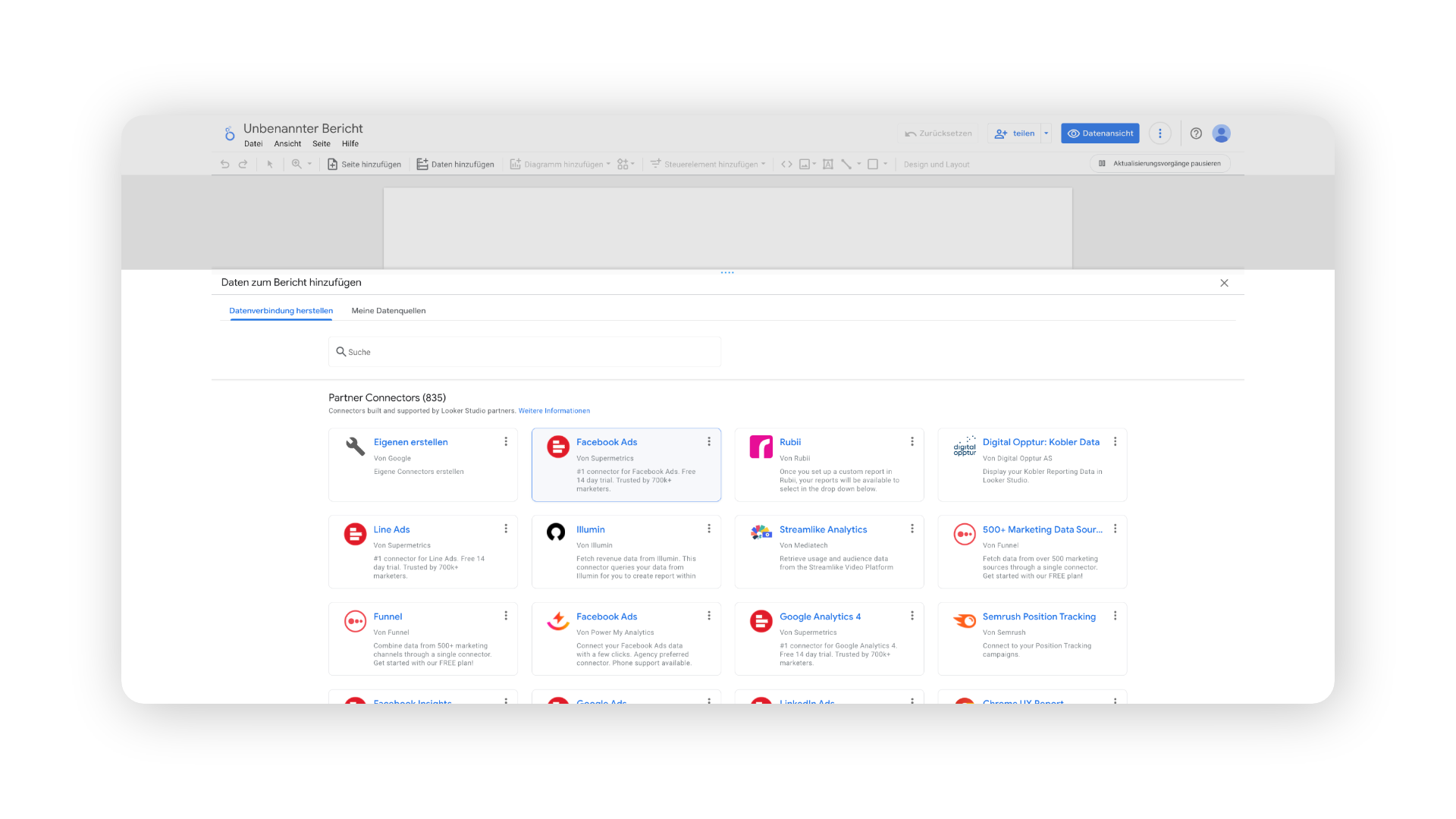
Task: Click the Datenansicht button
Action: (x=1100, y=133)
